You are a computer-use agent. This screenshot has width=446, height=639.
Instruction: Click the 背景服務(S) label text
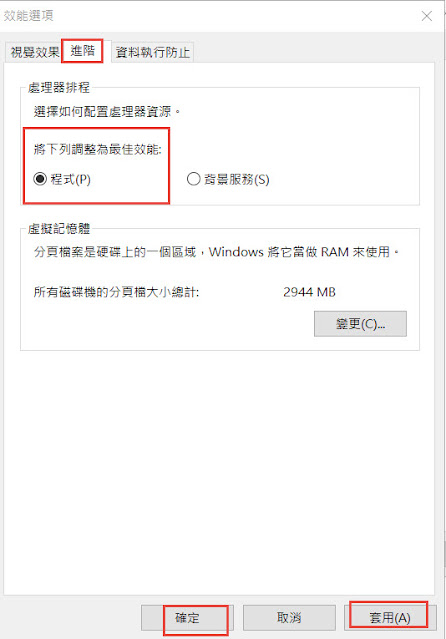pos(237,179)
